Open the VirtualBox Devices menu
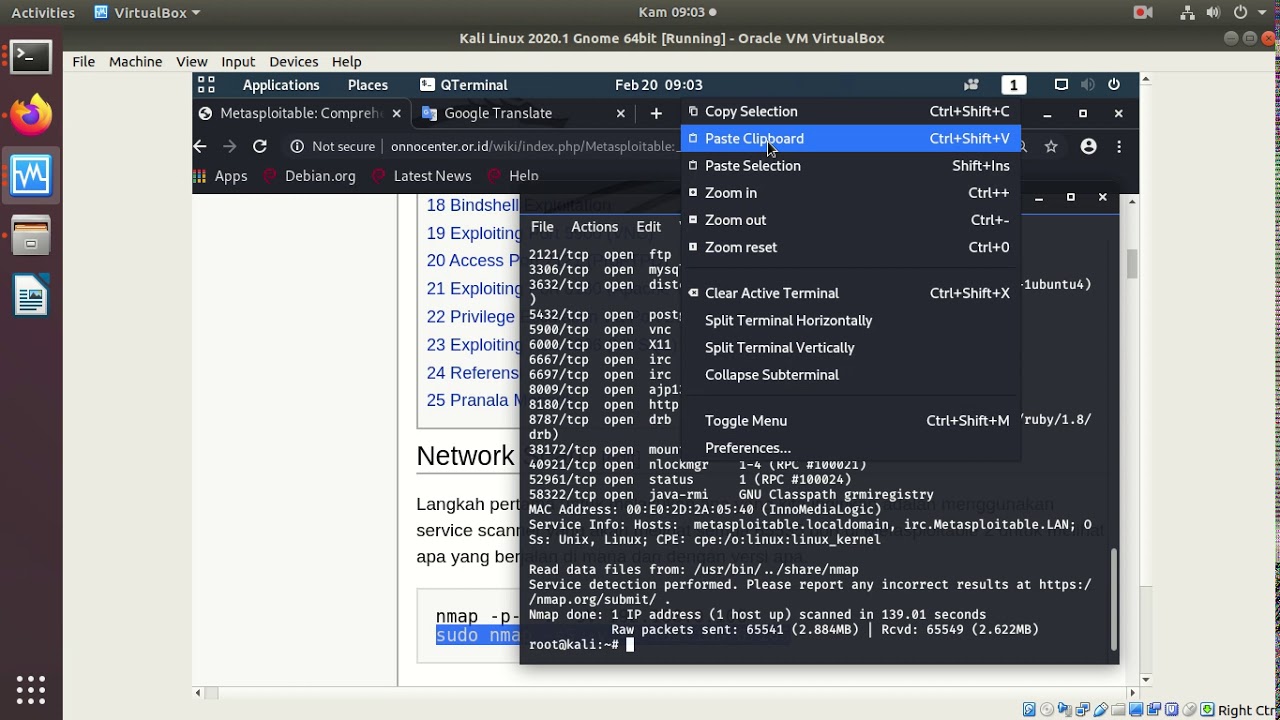Viewport: 1280px width, 720px height. (x=294, y=61)
